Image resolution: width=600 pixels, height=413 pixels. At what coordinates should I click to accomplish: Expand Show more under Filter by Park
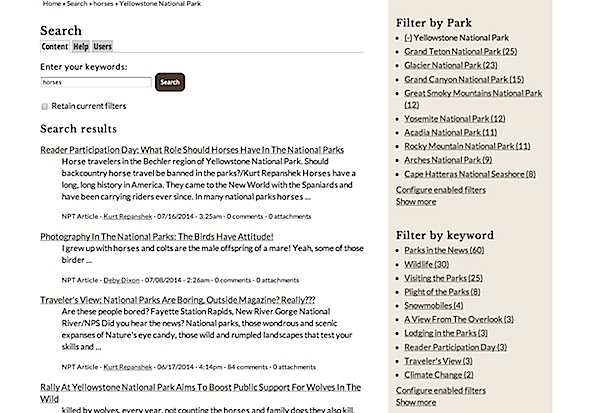pos(416,202)
